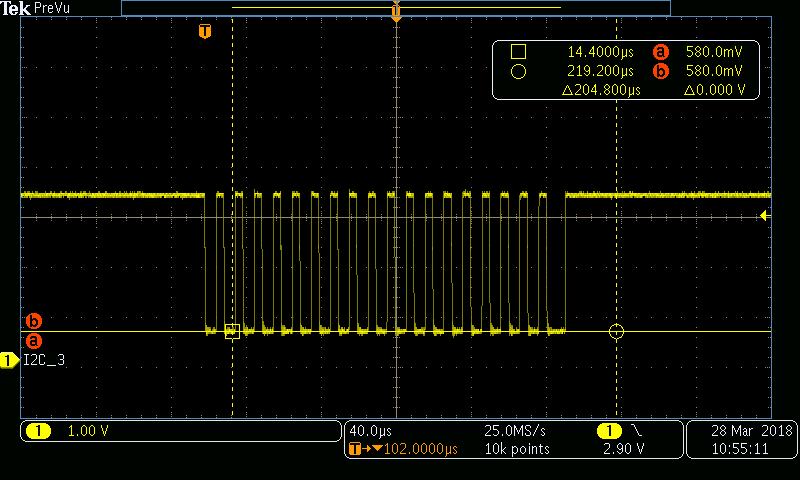This screenshot has height=480, width=800.
Task: Click channel 1 badge in vertical scale readout
Action: (x=38, y=431)
